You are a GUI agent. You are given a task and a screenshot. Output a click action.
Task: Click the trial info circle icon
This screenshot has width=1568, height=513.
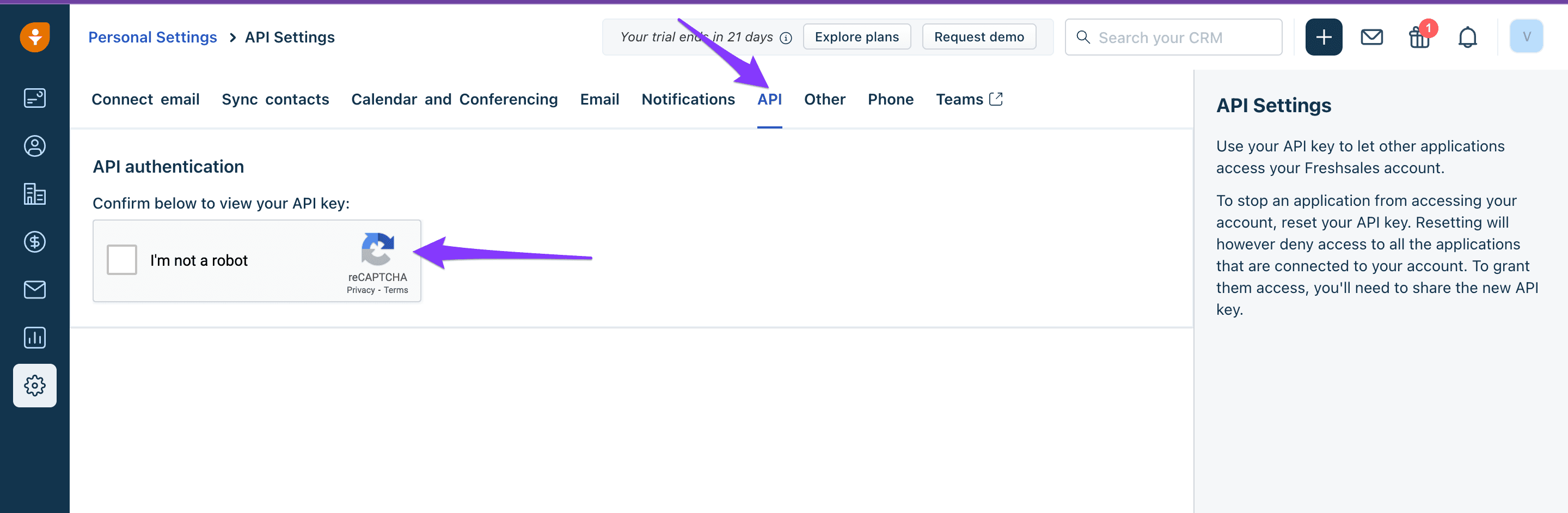(786, 38)
